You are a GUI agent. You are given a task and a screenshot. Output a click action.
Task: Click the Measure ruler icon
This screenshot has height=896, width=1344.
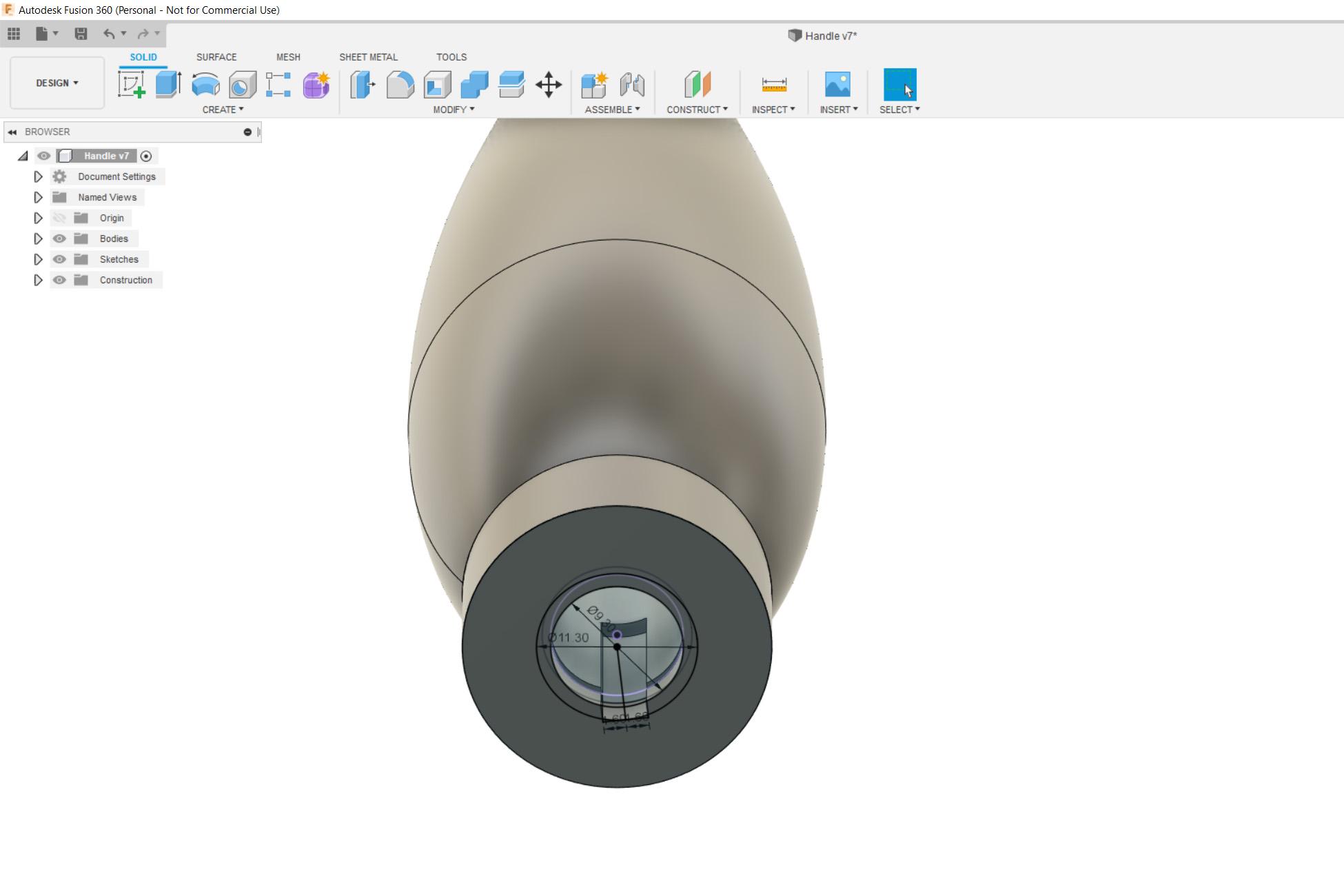point(774,85)
